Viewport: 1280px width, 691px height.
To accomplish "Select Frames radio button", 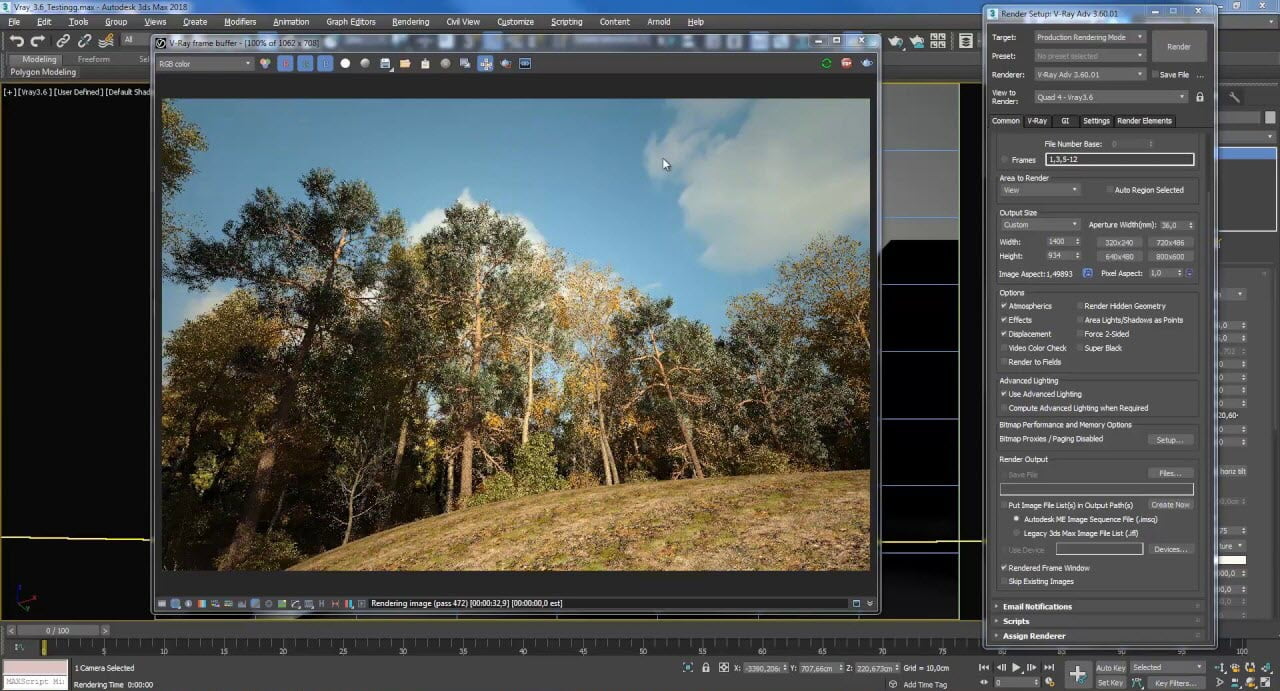I will click(x=1004, y=160).
